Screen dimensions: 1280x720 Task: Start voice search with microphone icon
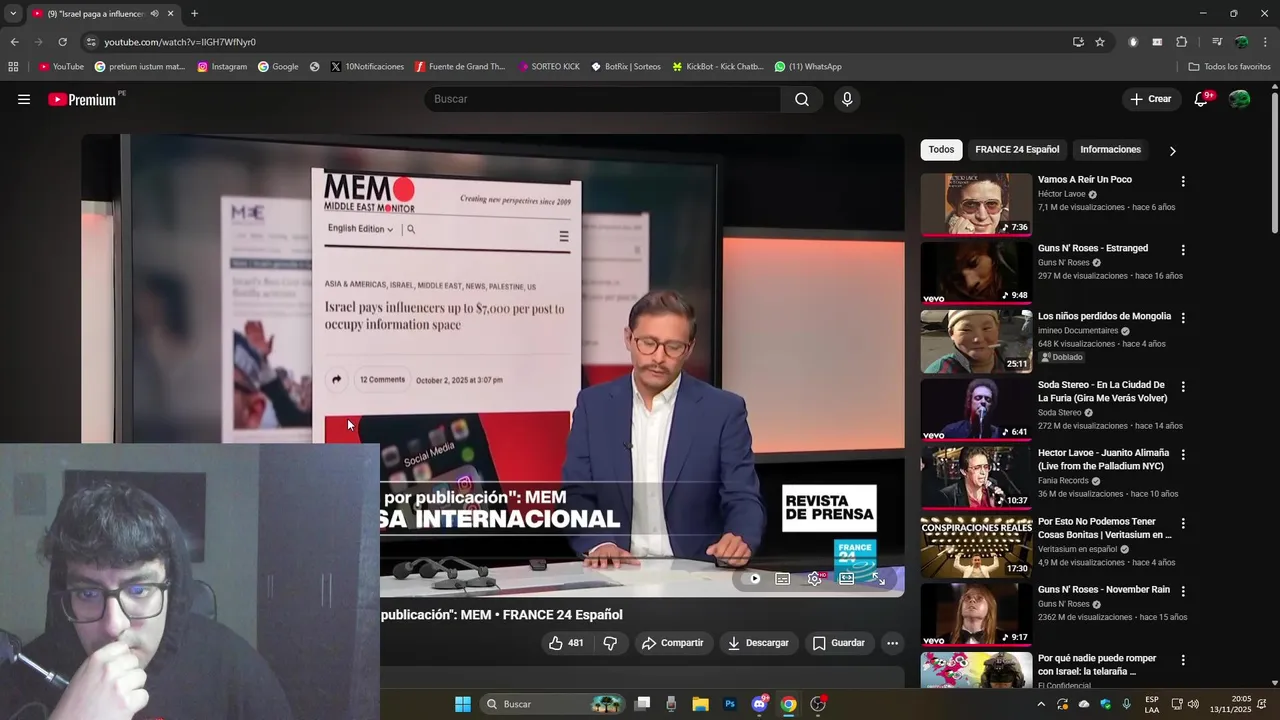pyautogui.click(x=847, y=99)
